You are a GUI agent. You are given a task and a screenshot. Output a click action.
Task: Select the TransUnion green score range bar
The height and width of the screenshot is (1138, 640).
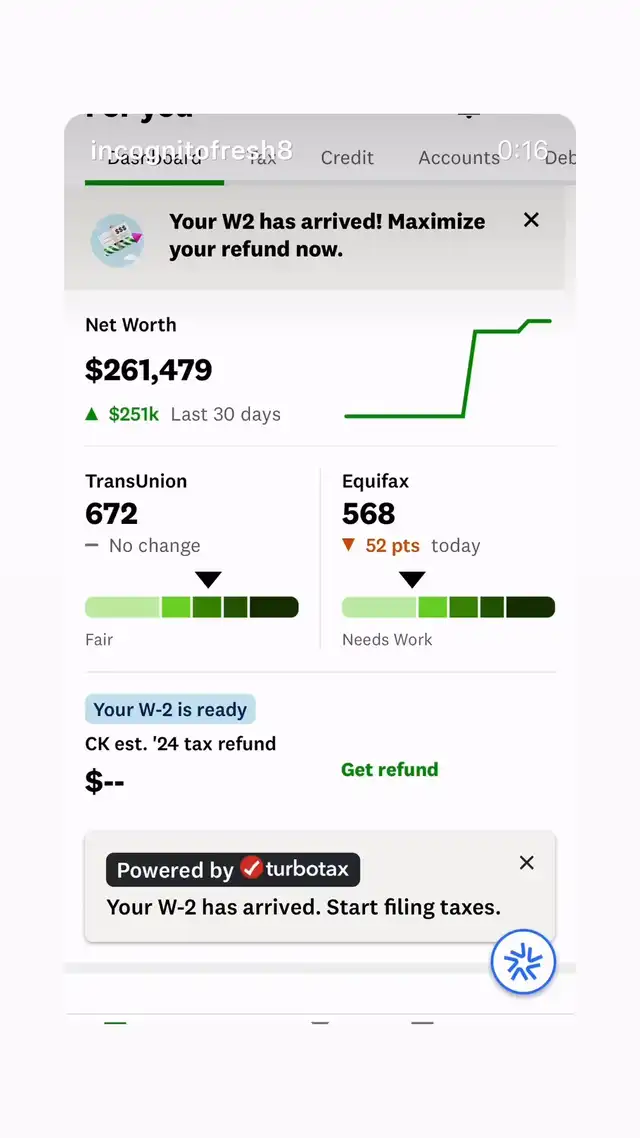coord(192,607)
